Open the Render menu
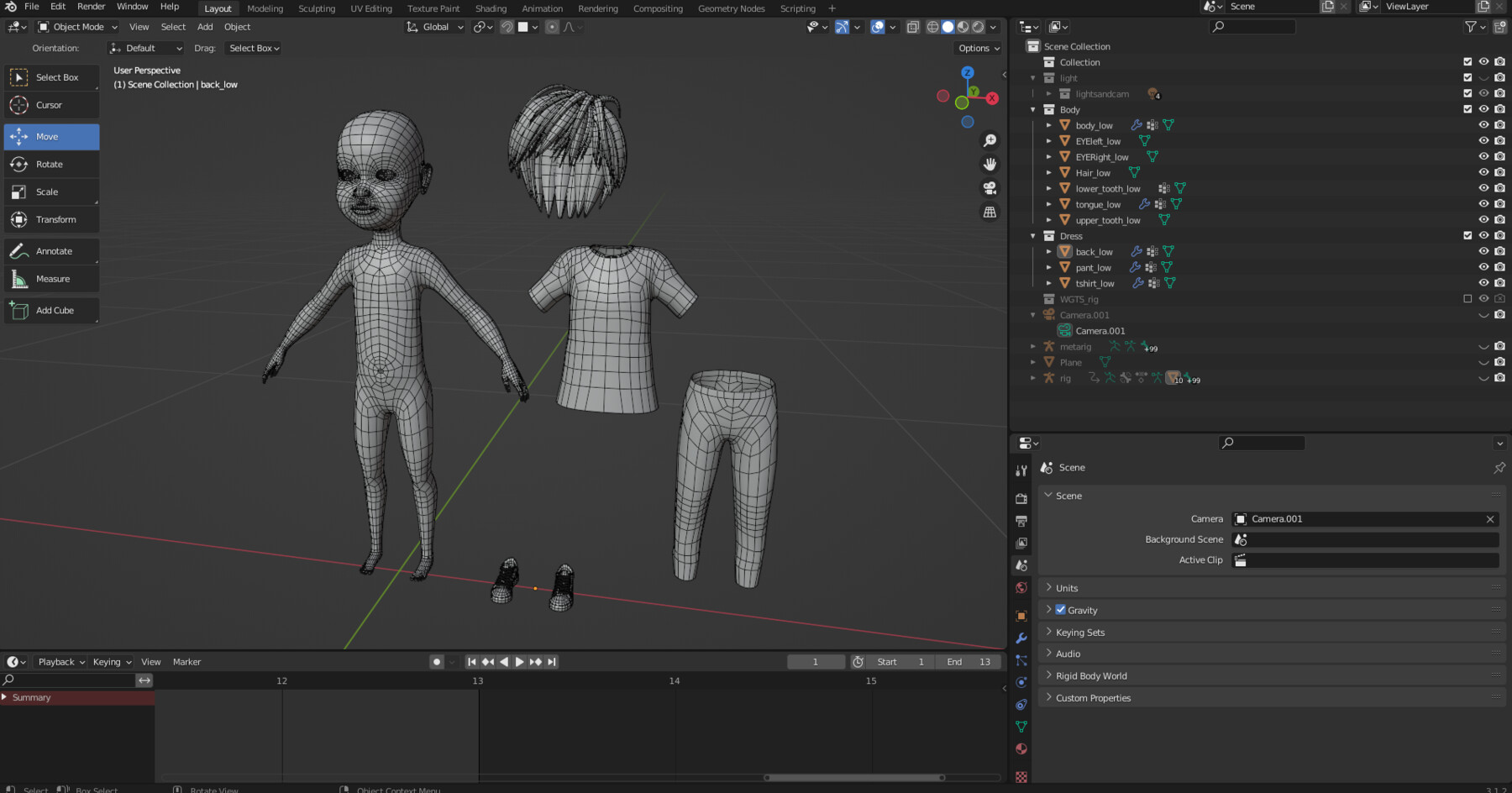 click(91, 7)
